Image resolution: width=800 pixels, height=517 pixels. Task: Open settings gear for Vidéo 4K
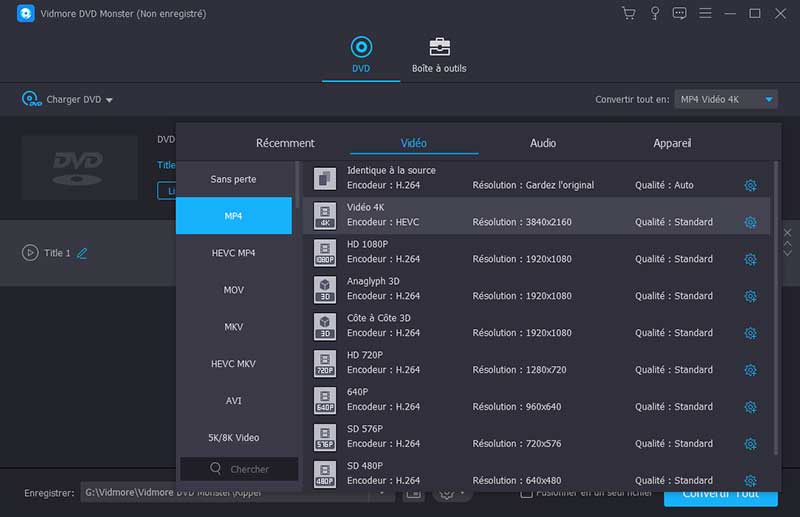[x=750, y=222]
